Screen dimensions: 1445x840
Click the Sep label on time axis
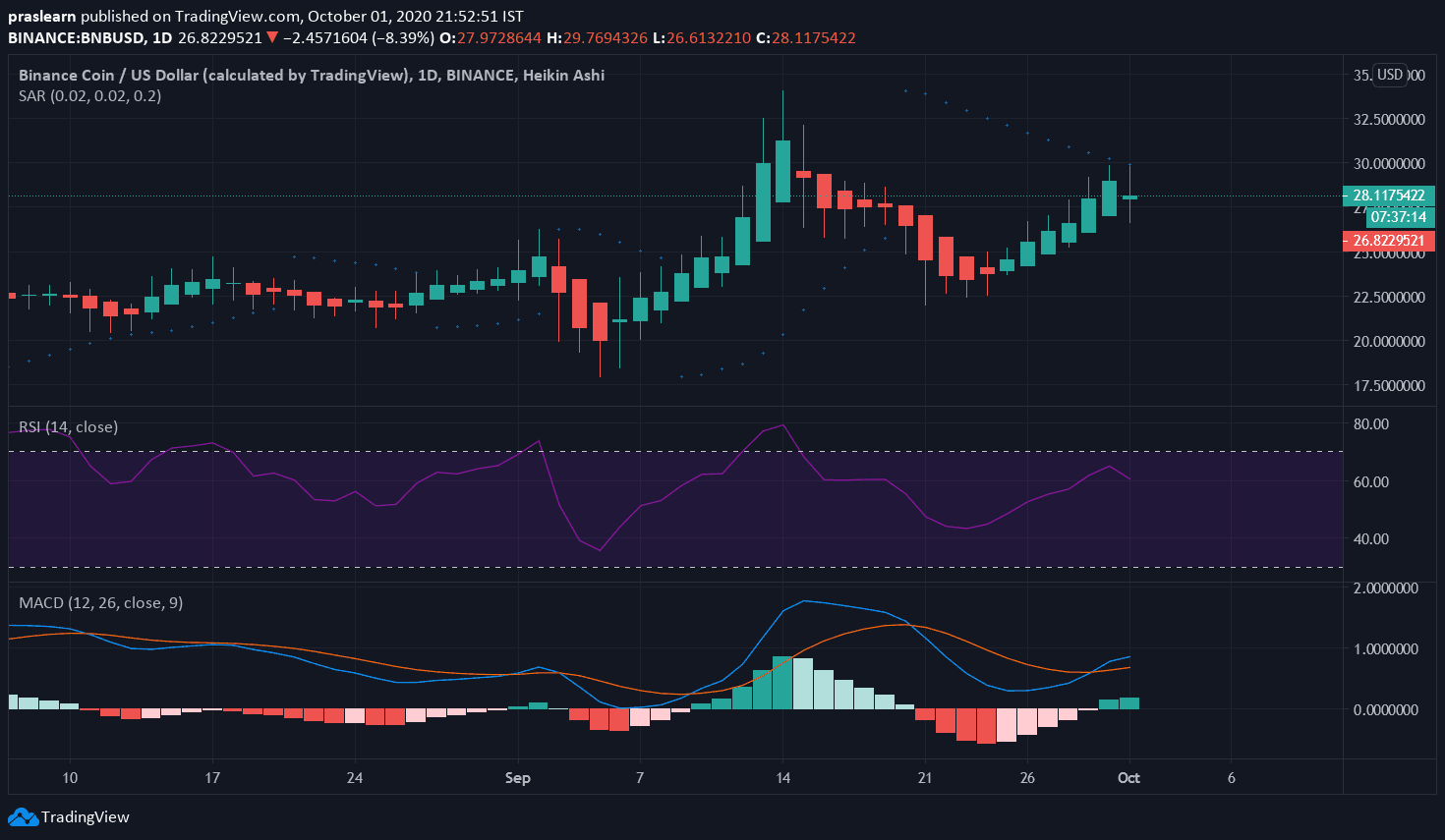coord(517,778)
